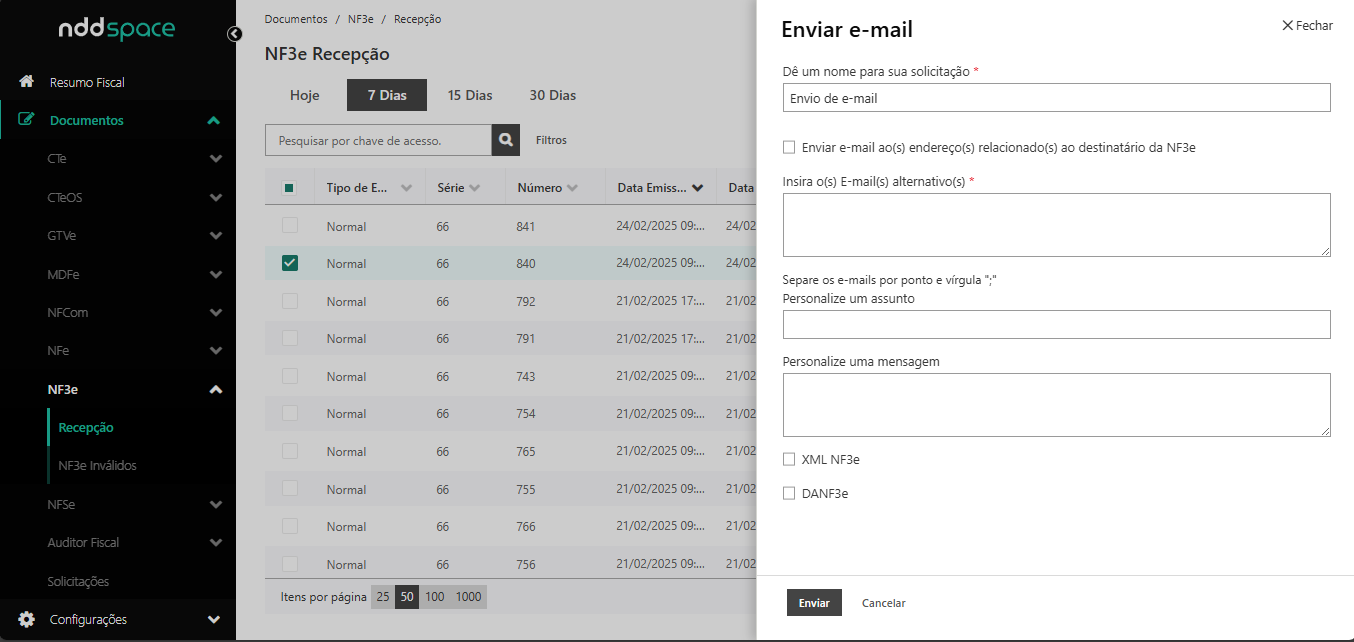The width and height of the screenshot is (1354, 642).
Task: Sort by Data Emissão column arrow
Action: (x=697, y=188)
